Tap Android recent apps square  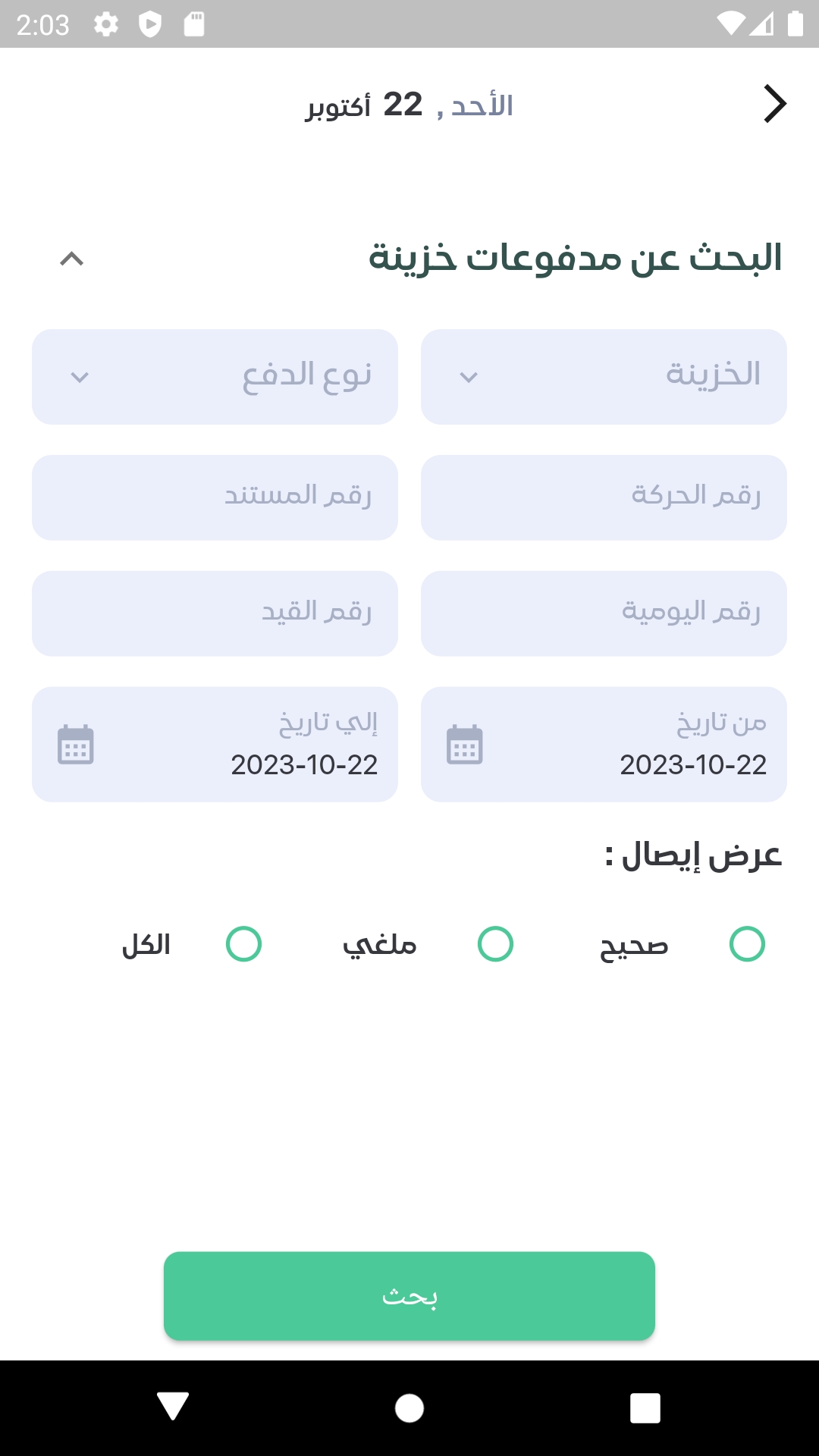coord(645,1408)
